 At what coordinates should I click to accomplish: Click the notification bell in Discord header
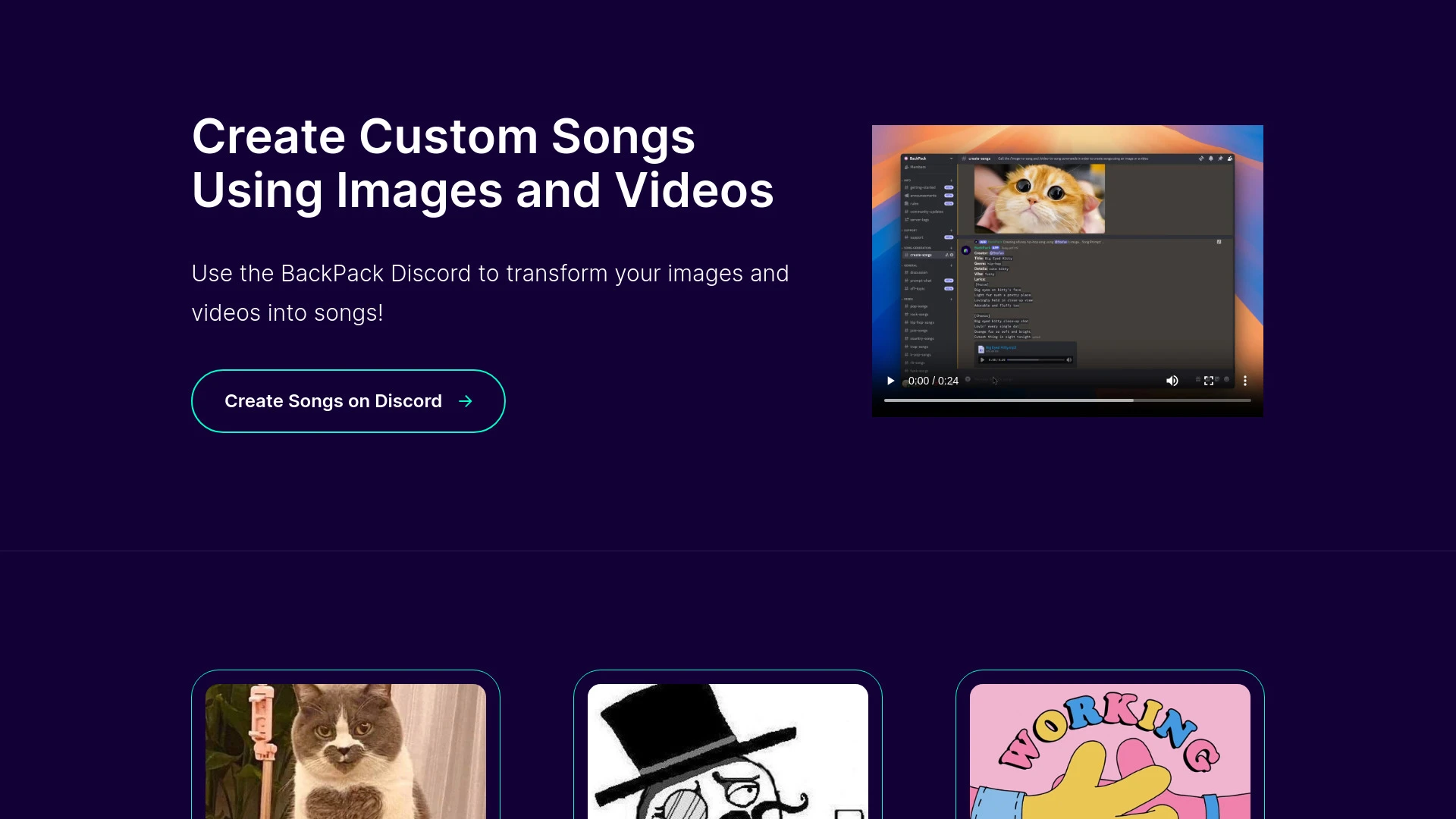point(1210,158)
